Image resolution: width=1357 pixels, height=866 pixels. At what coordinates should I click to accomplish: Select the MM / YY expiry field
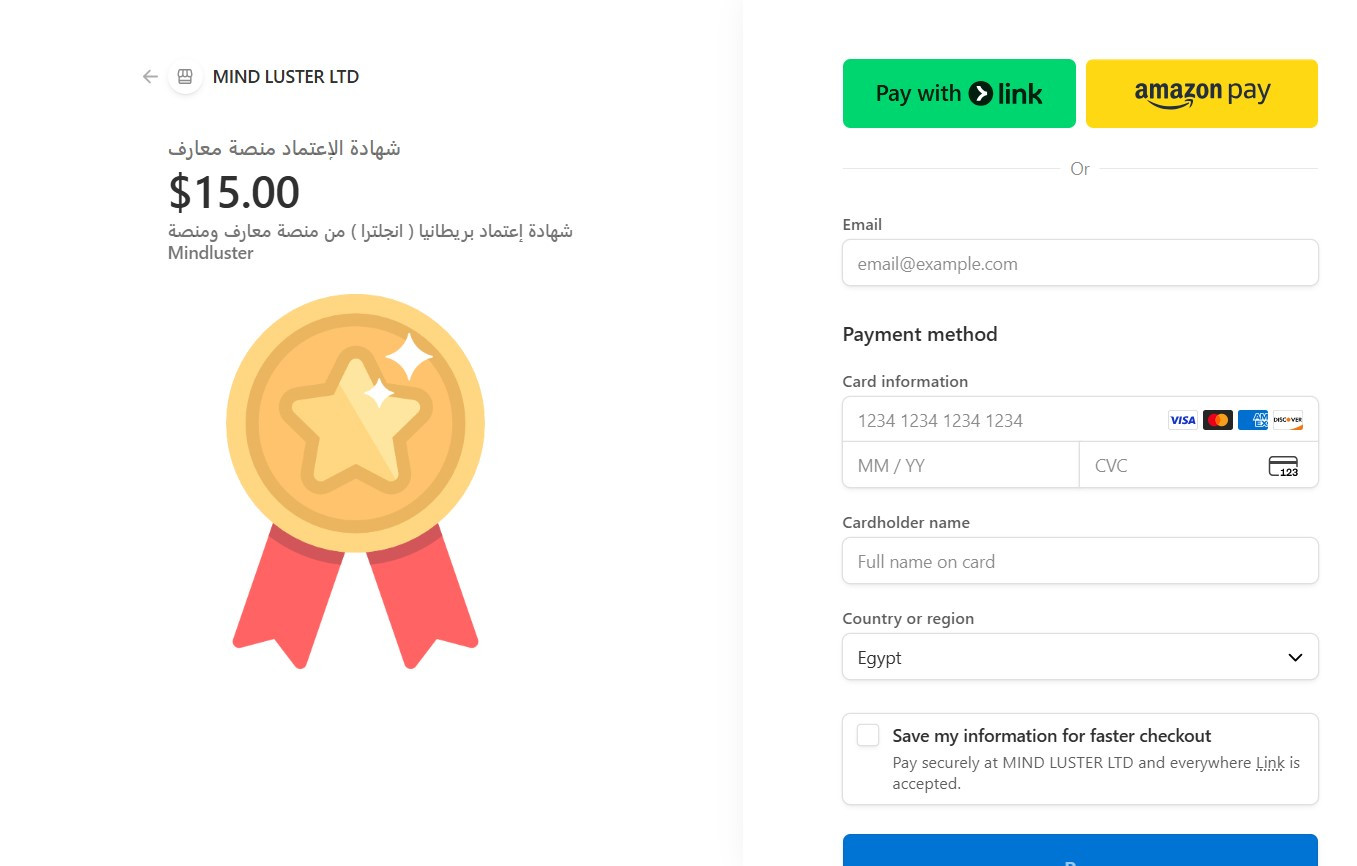click(x=960, y=466)
